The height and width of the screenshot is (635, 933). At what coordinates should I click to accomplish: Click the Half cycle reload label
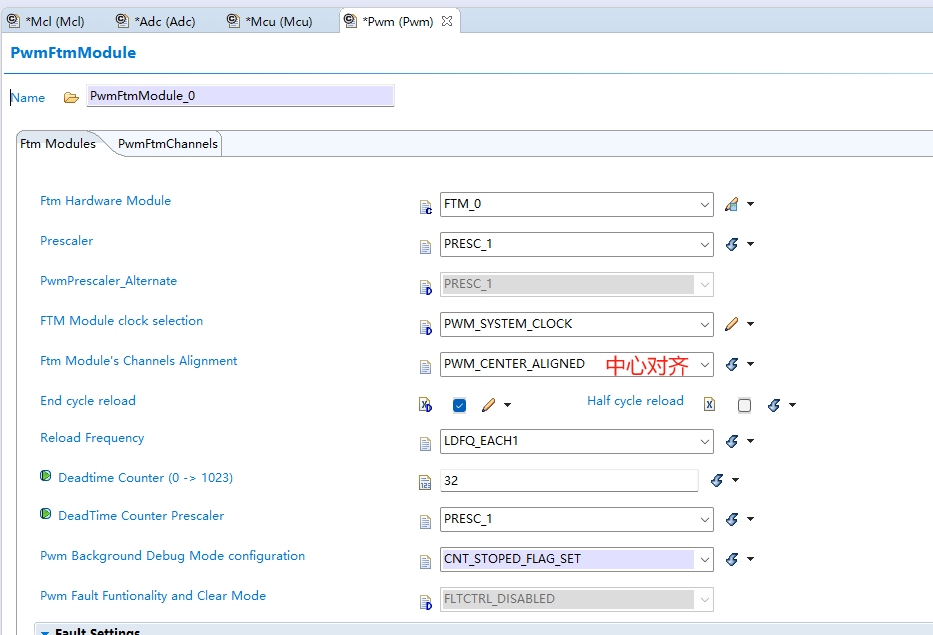pos(635,401)
